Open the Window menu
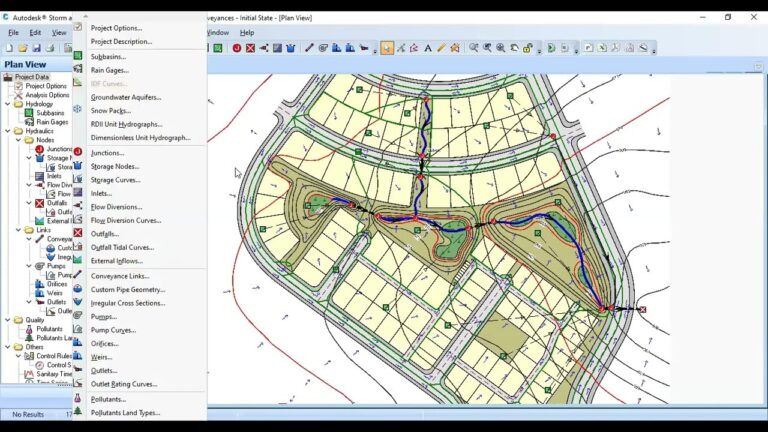This screenshot has height=432, width=768. tap(218, 33)
